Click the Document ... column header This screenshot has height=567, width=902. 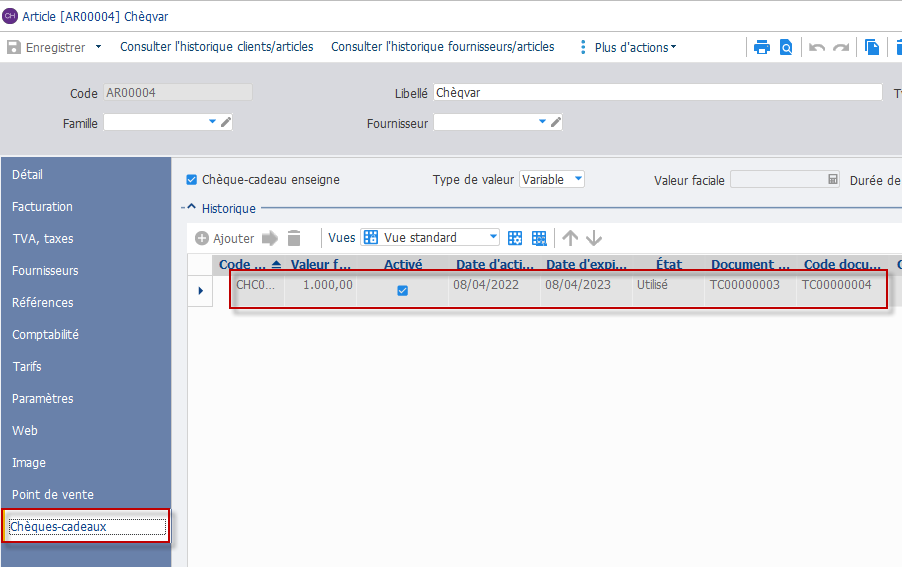click(x=751, y=265)
